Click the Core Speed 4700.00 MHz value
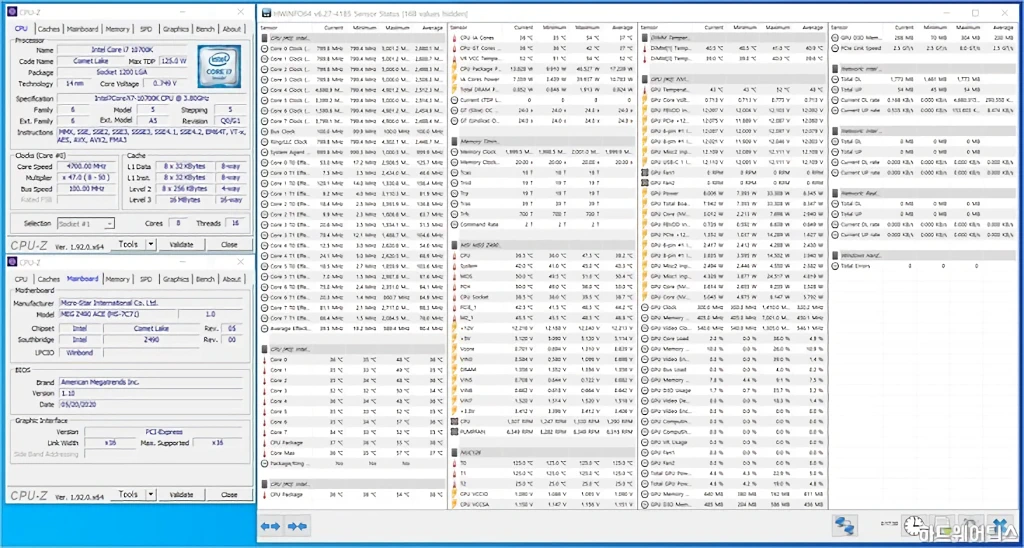Image resolution: width=1024 pixels, height=548 pixels. (x=86, y=167)
